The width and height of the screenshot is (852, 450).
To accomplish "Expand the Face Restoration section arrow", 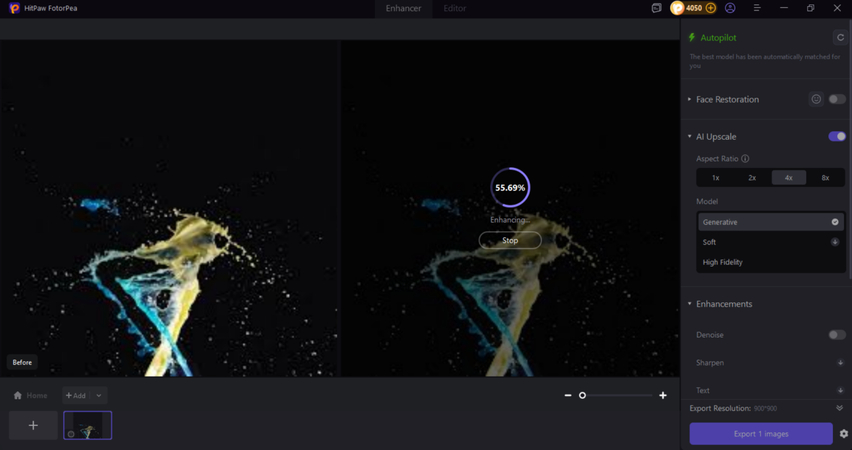I will [x=690, y=99].
